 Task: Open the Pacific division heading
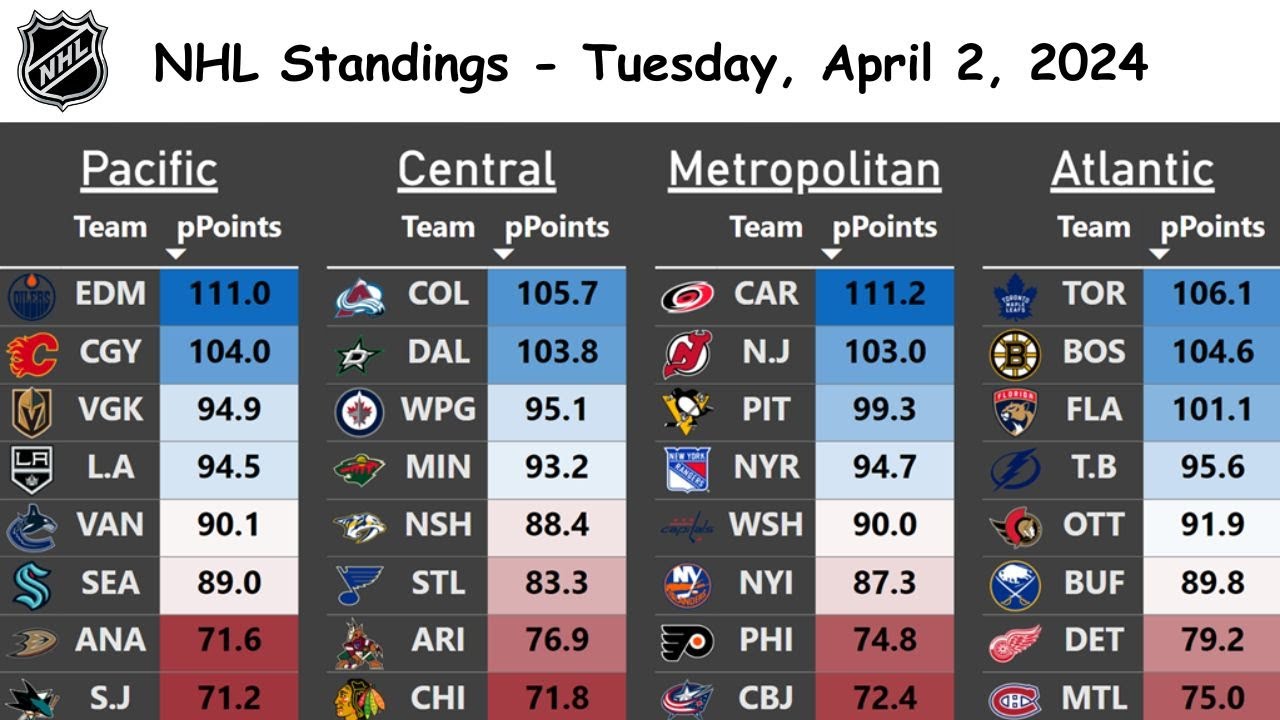[x=149, y=170]
